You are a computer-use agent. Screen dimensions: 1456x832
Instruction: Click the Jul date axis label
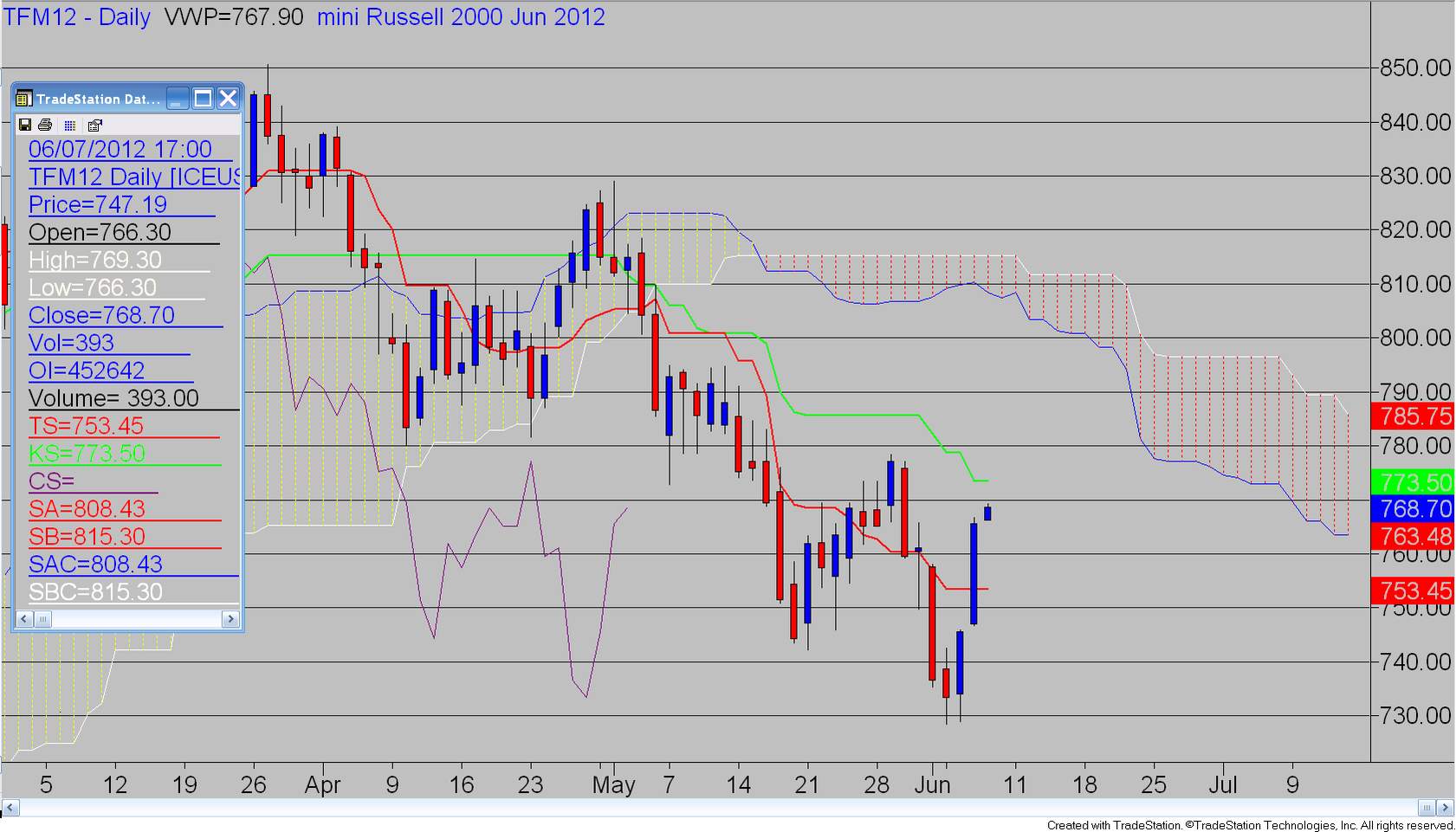(1223, 785)
